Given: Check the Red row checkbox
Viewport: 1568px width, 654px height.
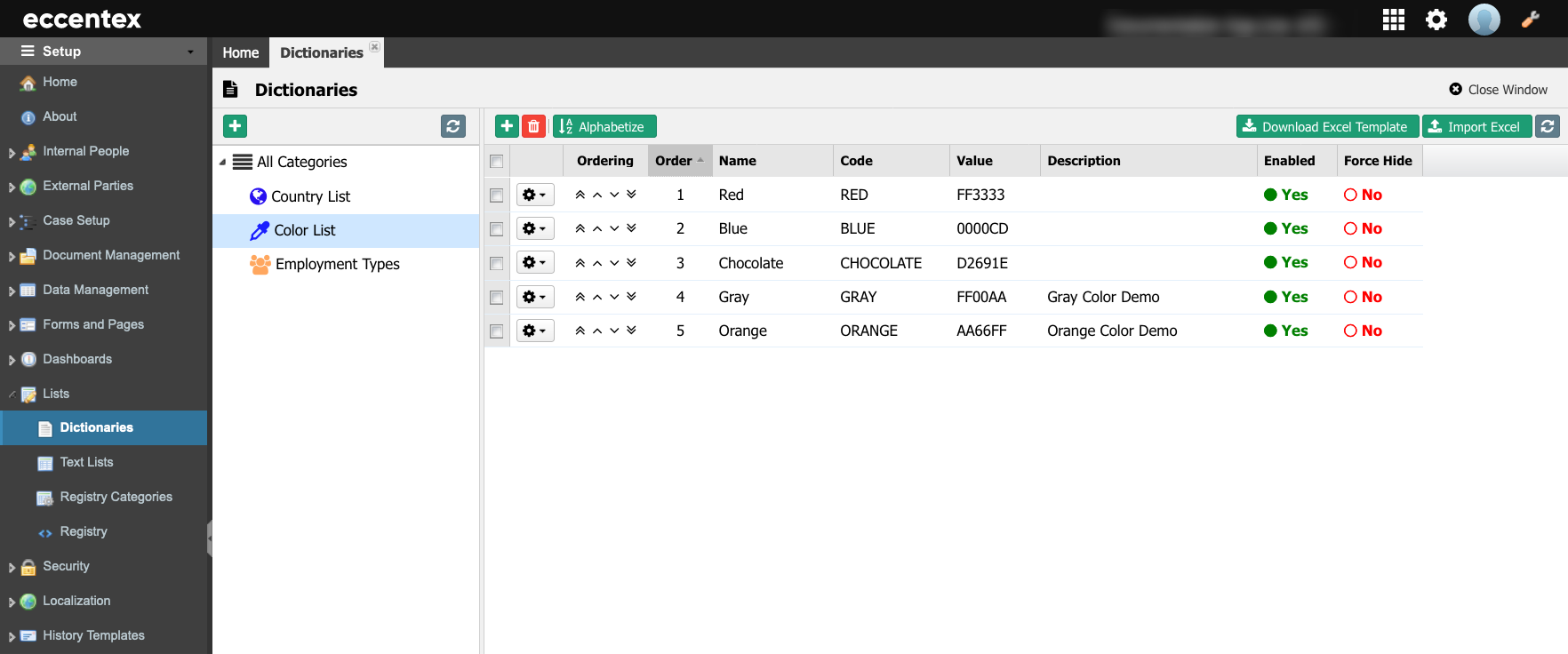Looking at the screenshot, I should pos(496,195).
